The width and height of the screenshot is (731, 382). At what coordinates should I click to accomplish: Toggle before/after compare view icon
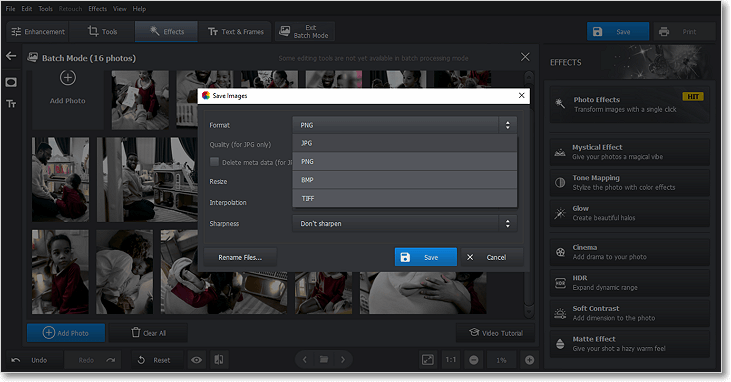[219, 360]
